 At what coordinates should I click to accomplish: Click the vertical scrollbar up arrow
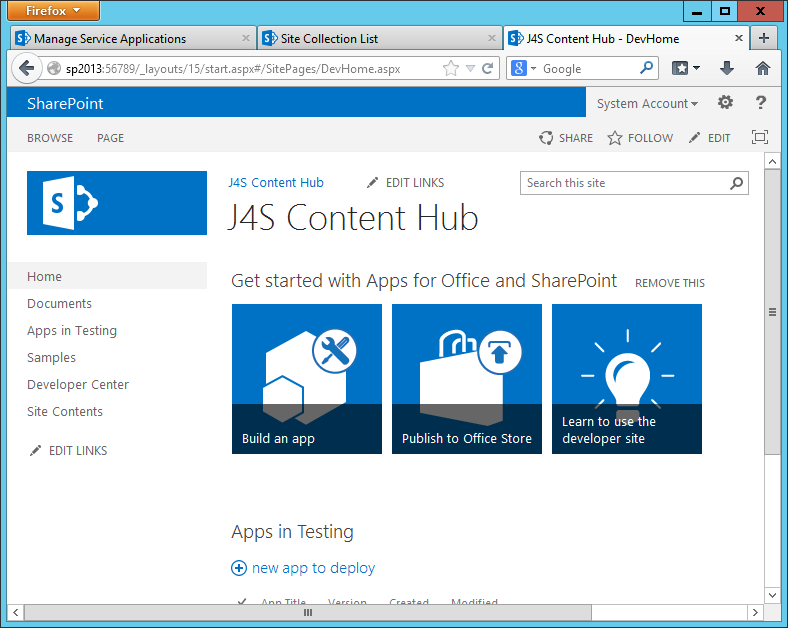point(772,161)
